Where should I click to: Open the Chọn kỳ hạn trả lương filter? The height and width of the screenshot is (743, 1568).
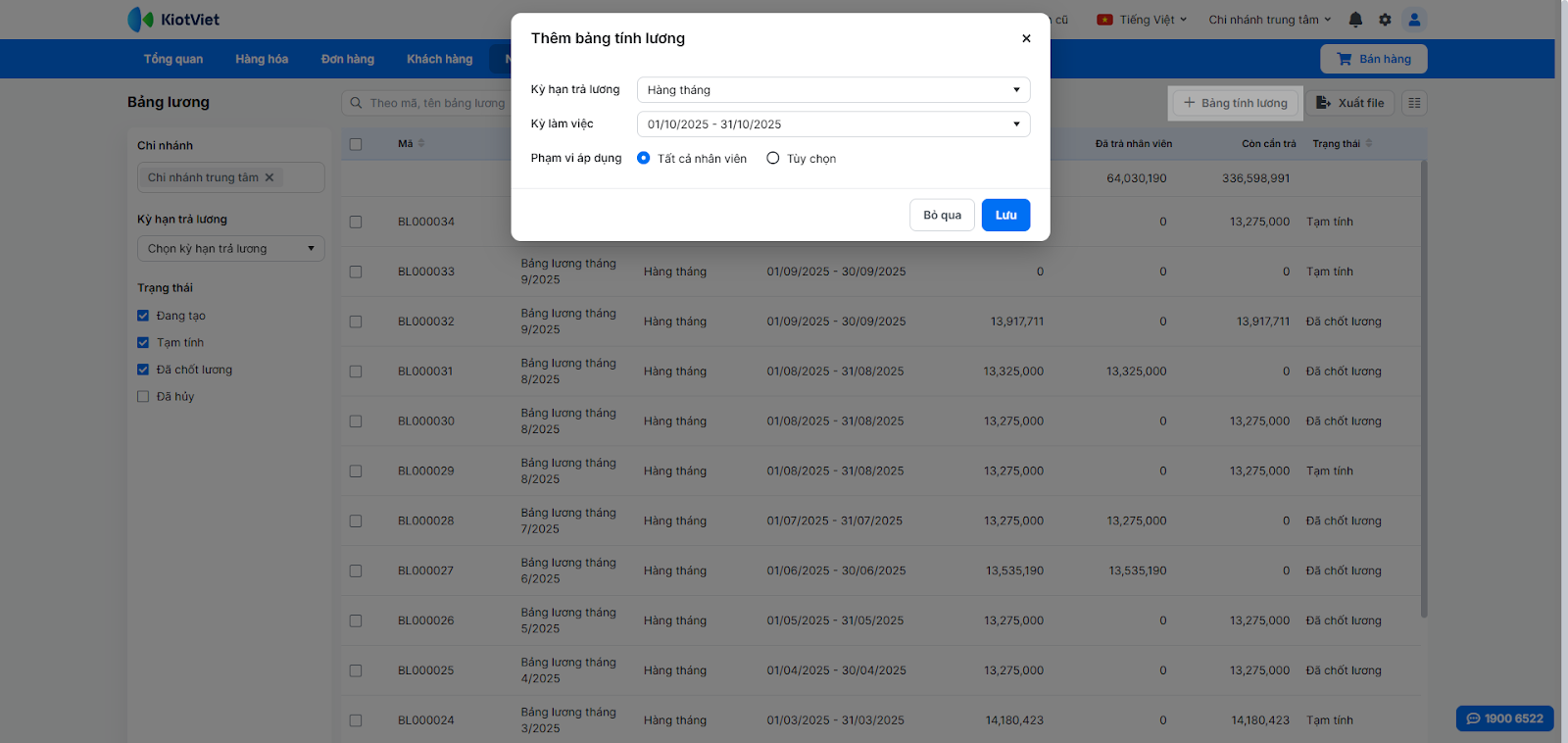tap(230, 249)
